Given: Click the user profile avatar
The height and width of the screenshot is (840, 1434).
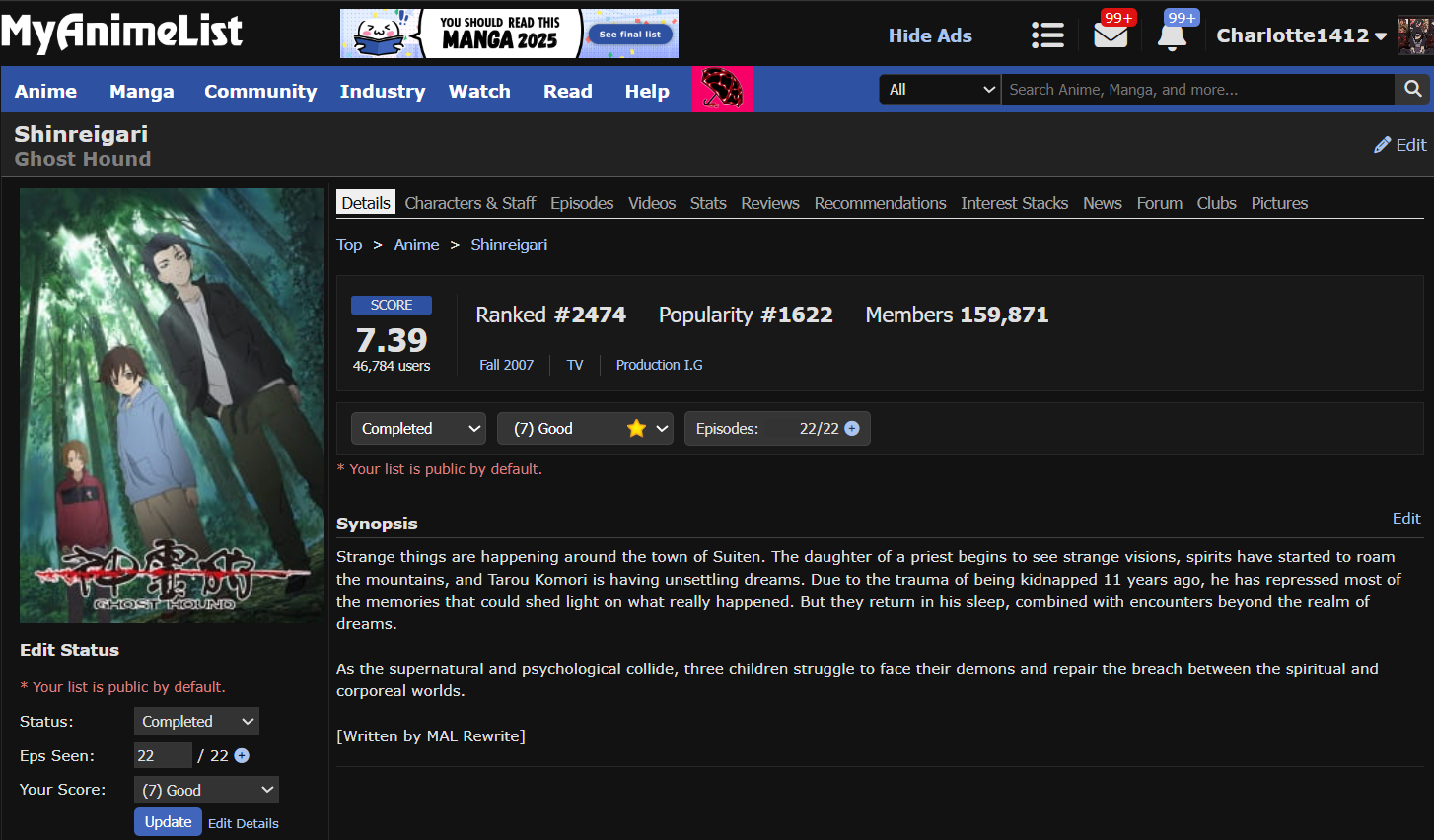Looking at the screenshot, I should [1414, 35].
